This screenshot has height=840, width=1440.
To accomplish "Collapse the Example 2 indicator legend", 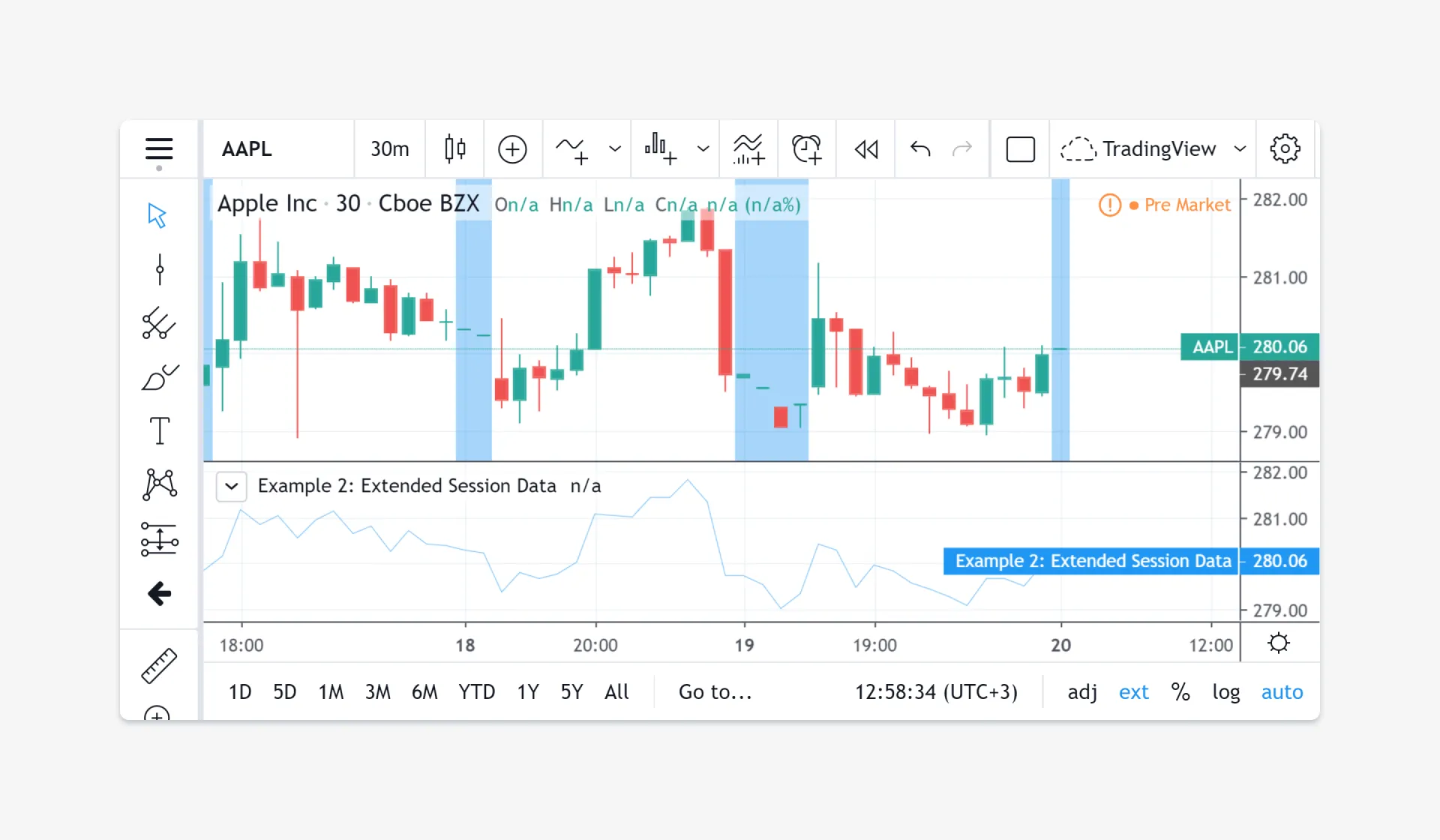I will (232, 486).
